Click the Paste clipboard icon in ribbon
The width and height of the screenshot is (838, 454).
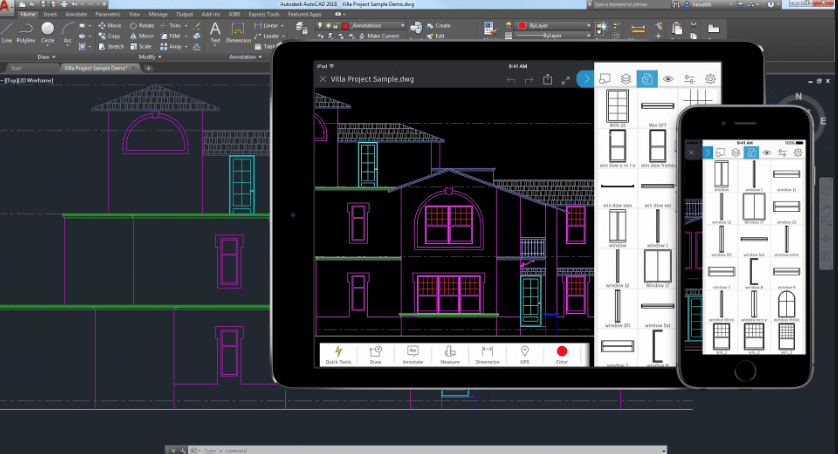677,28
